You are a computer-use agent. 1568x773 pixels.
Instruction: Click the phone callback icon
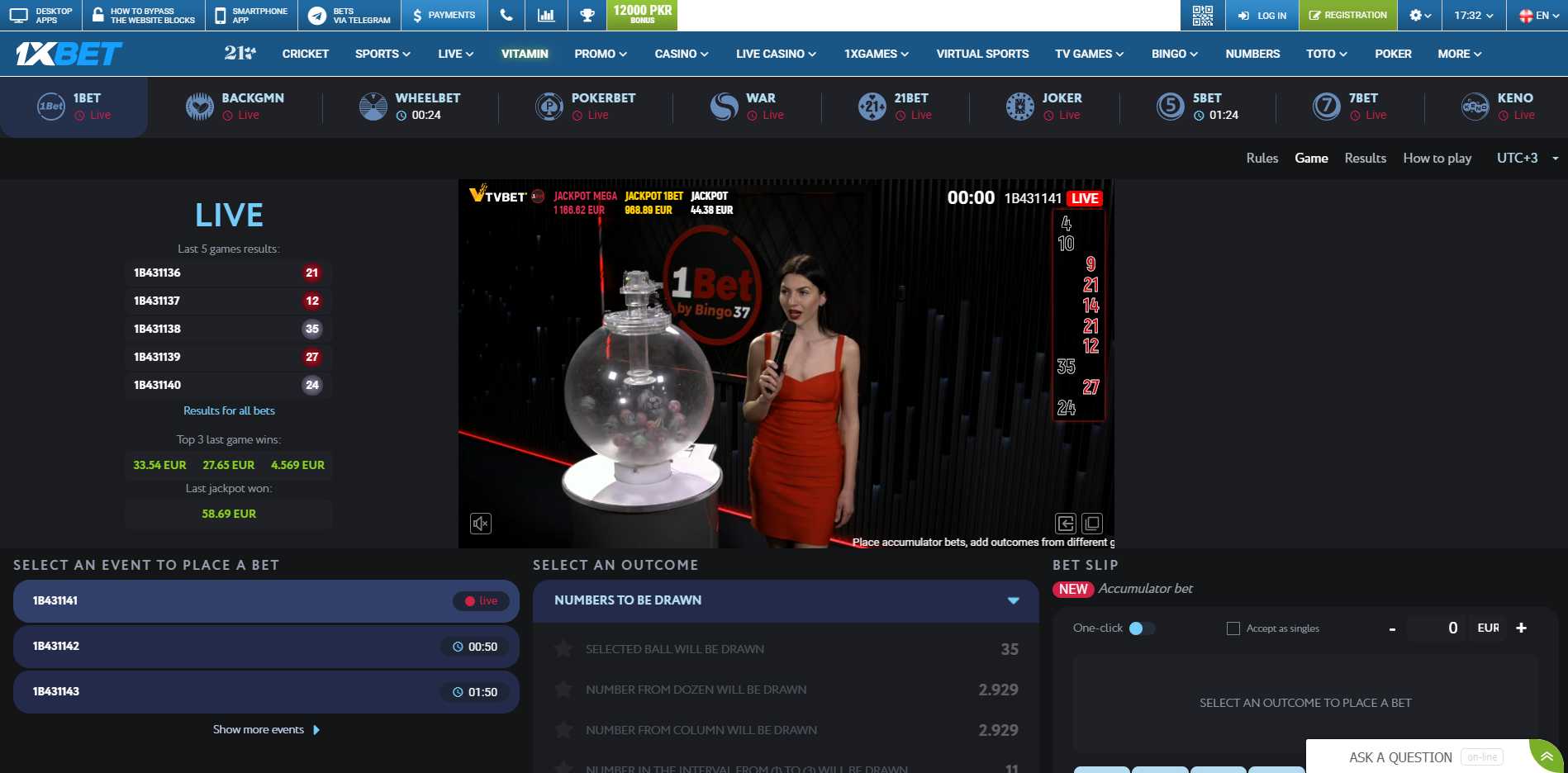(506, 15)
